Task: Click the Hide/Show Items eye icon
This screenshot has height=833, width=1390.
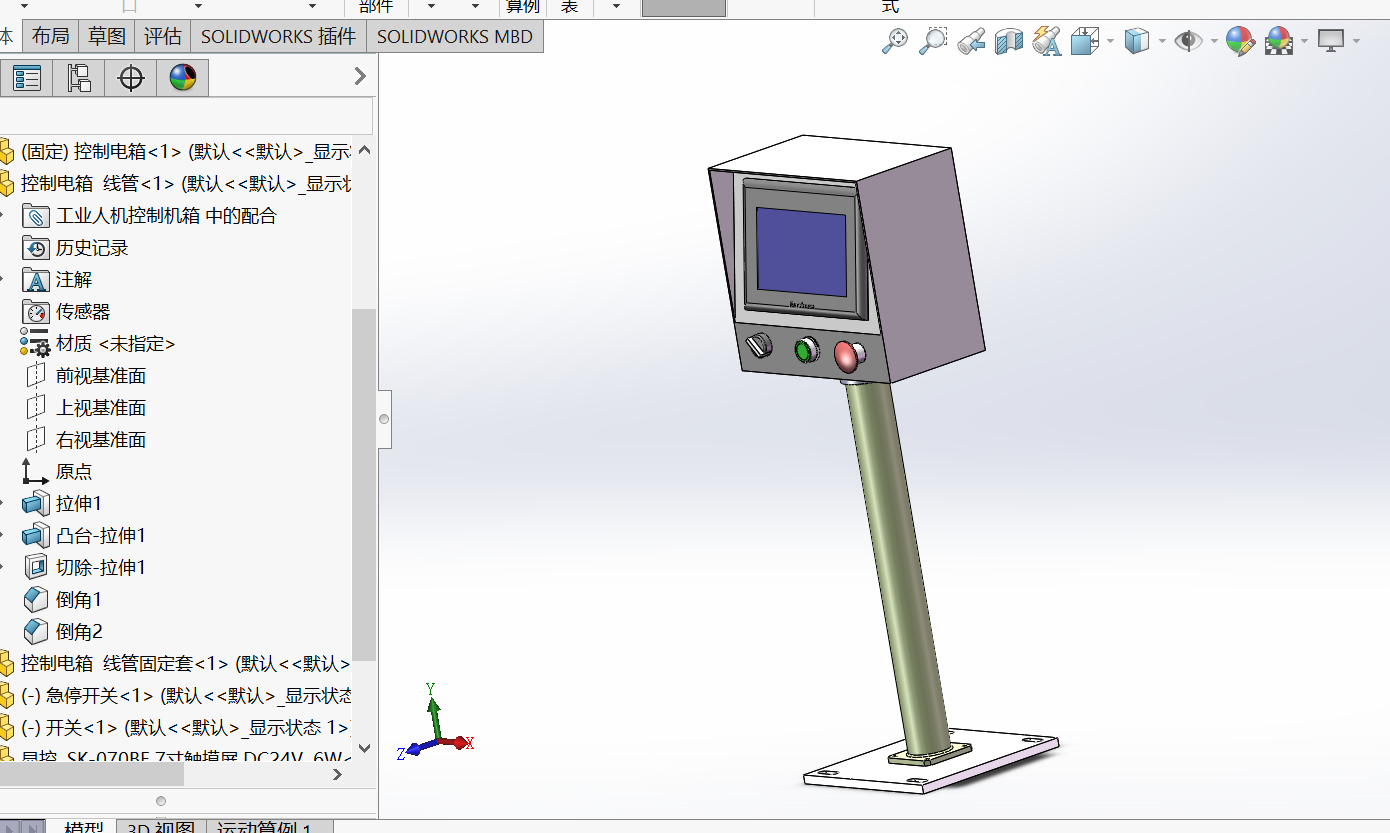Action: click(x=1188, y=41)
